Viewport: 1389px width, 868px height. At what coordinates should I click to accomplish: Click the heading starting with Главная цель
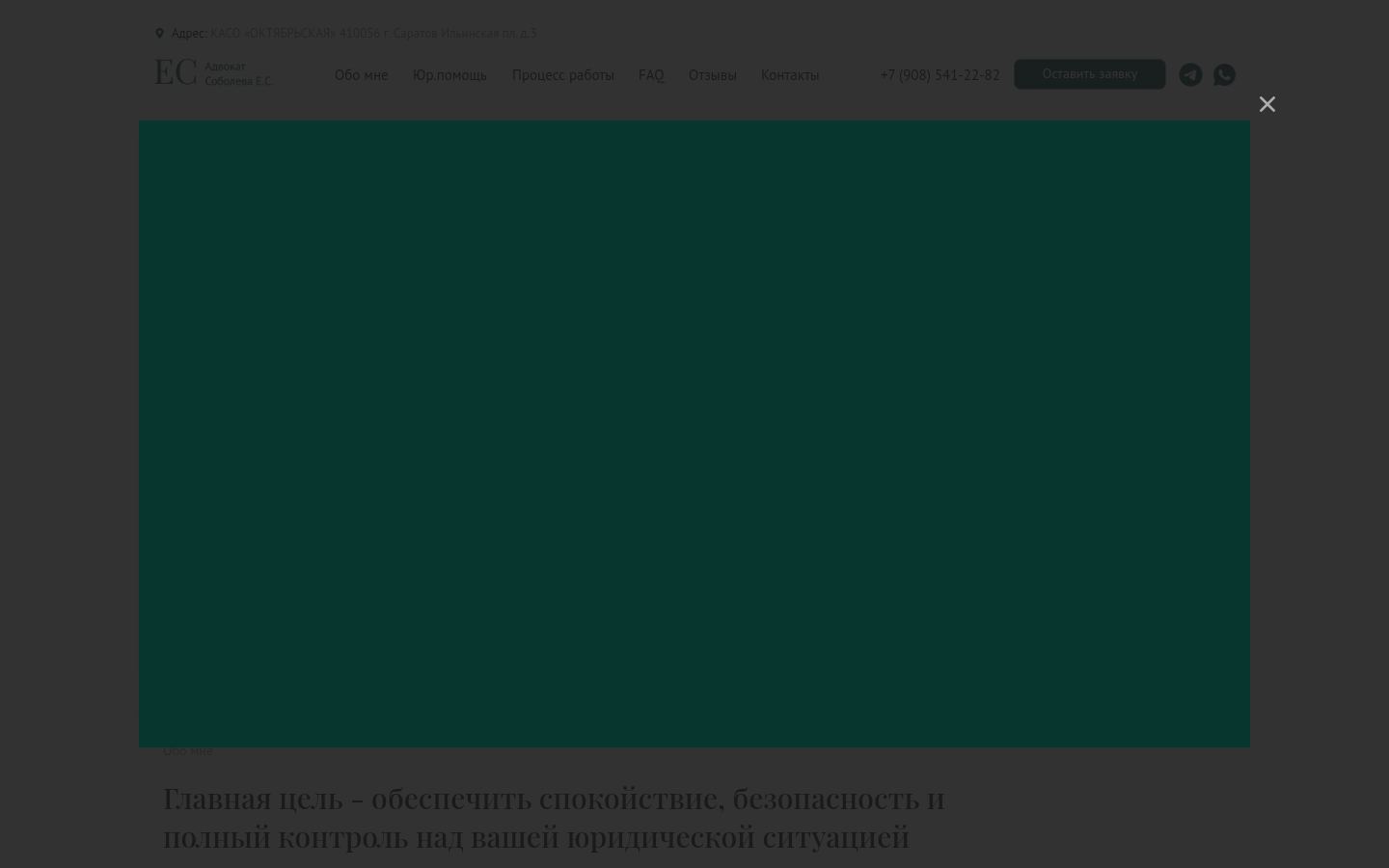[554, 818]
